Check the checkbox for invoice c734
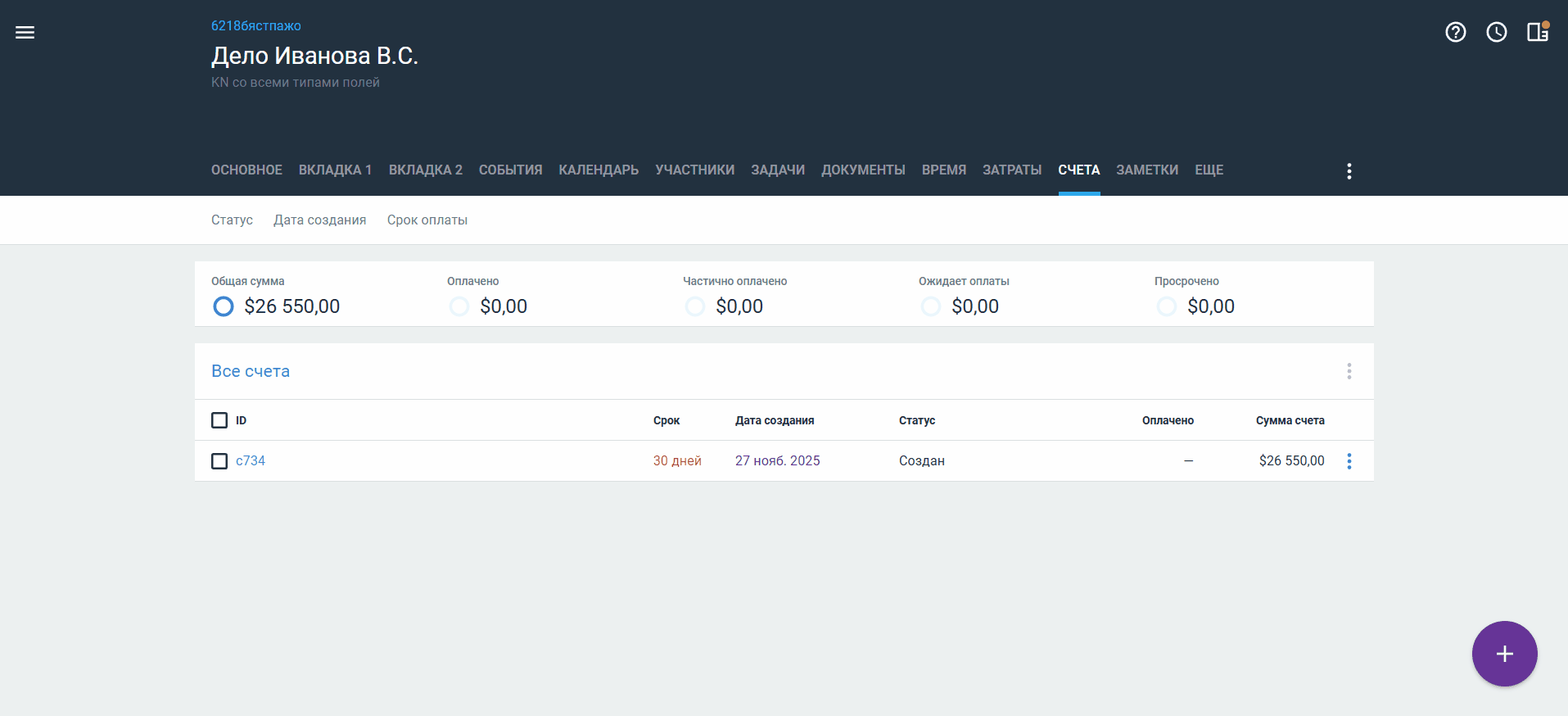 point(219,461)
